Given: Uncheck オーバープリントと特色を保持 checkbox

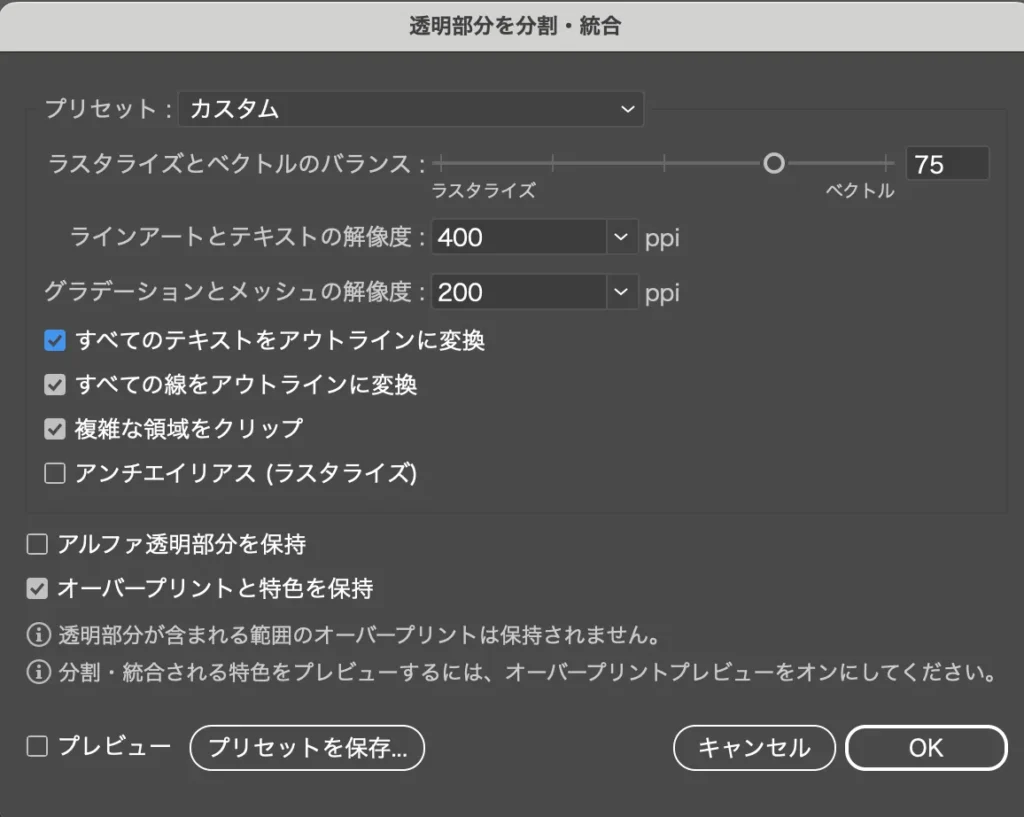Looking at the screenshot, I should click(x=37, y=589).
